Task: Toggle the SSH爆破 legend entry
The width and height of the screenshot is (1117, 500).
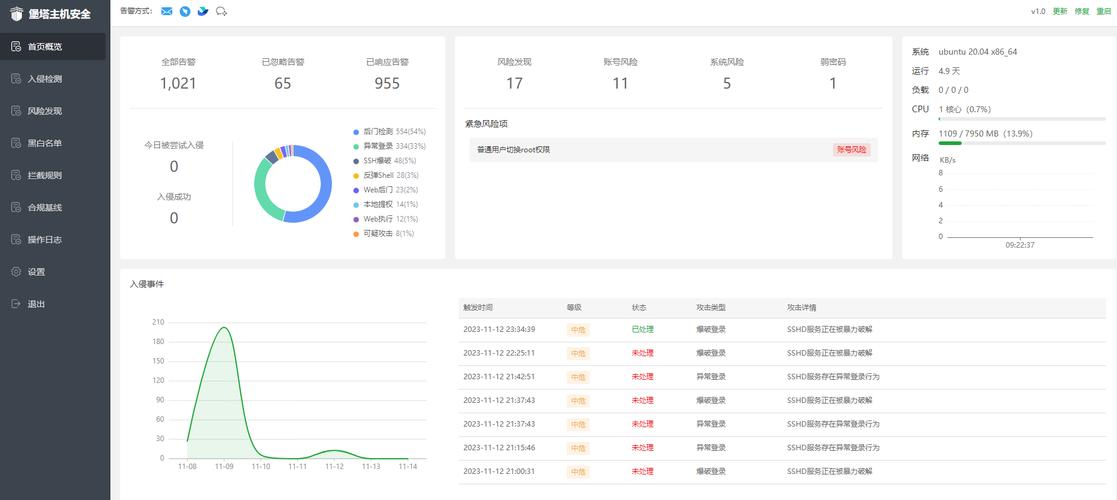Action: [x=383, y=160]
